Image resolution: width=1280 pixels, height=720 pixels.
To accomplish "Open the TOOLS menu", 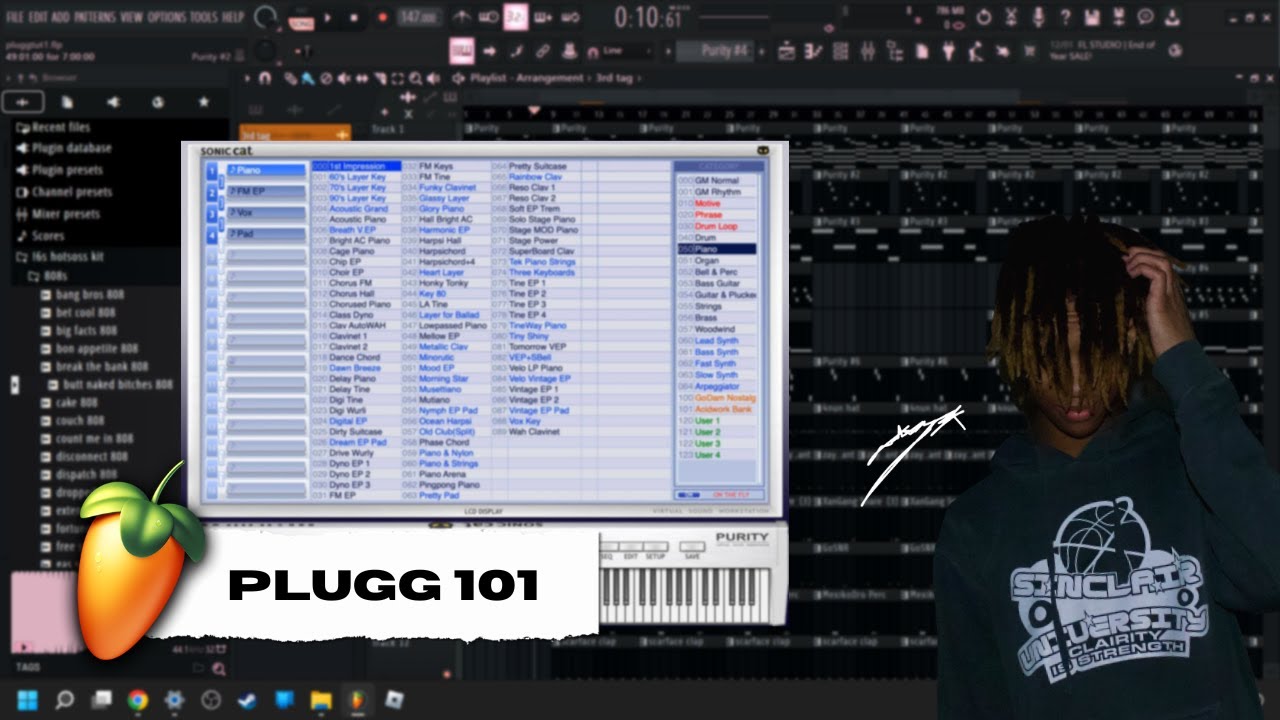I will click(x=203, y=18).
